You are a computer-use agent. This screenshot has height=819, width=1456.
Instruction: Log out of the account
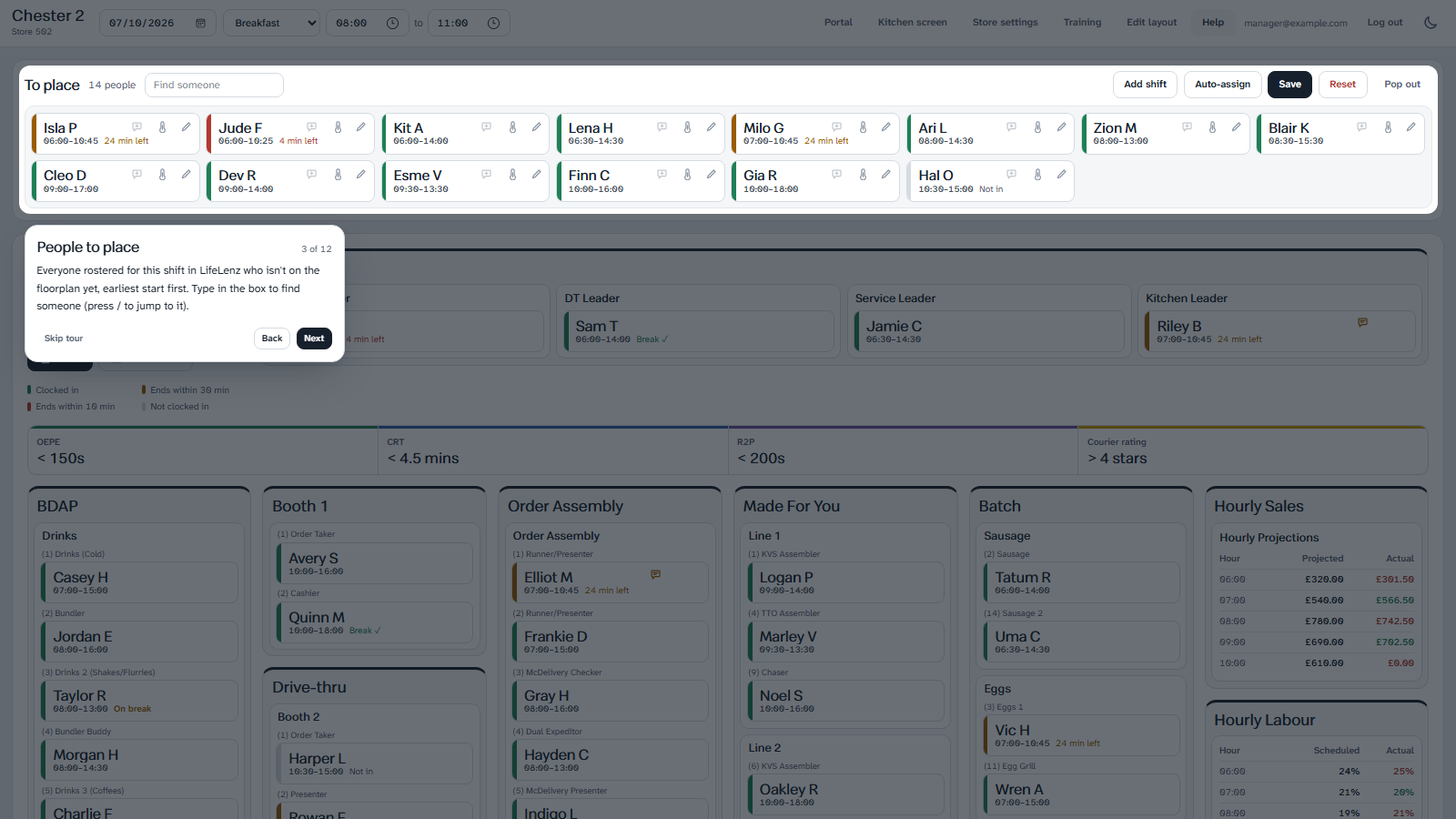point(1384,23)
